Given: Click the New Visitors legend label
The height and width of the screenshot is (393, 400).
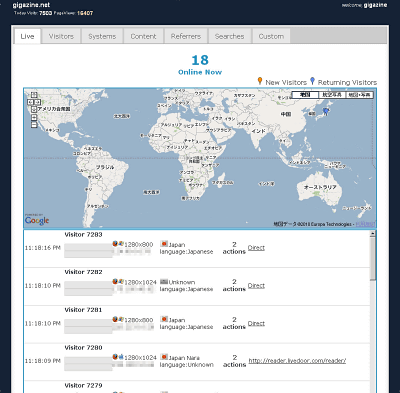Looking at the screenshot, I should 286,82.
